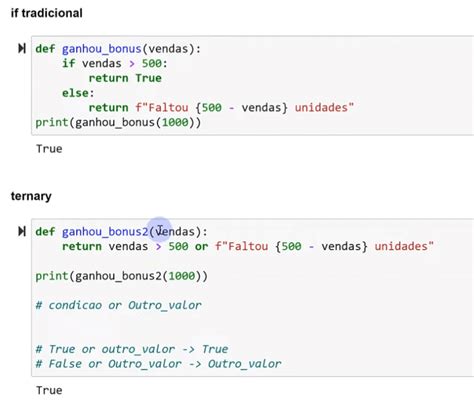This screenshot has width=474, height=403.
Task: Click the line 'def ganhou_bonus2(vendas):'
Action: click(121, 231)
